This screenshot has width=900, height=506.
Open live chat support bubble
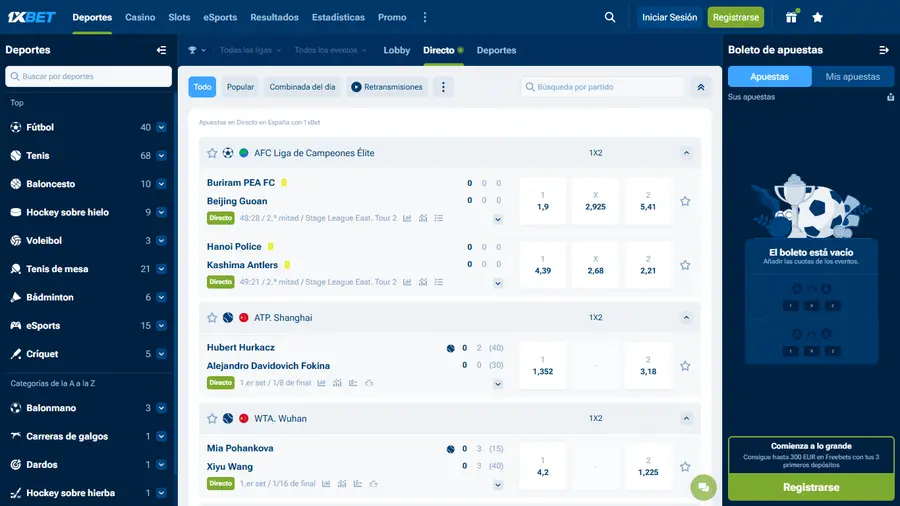pos(703,488)
